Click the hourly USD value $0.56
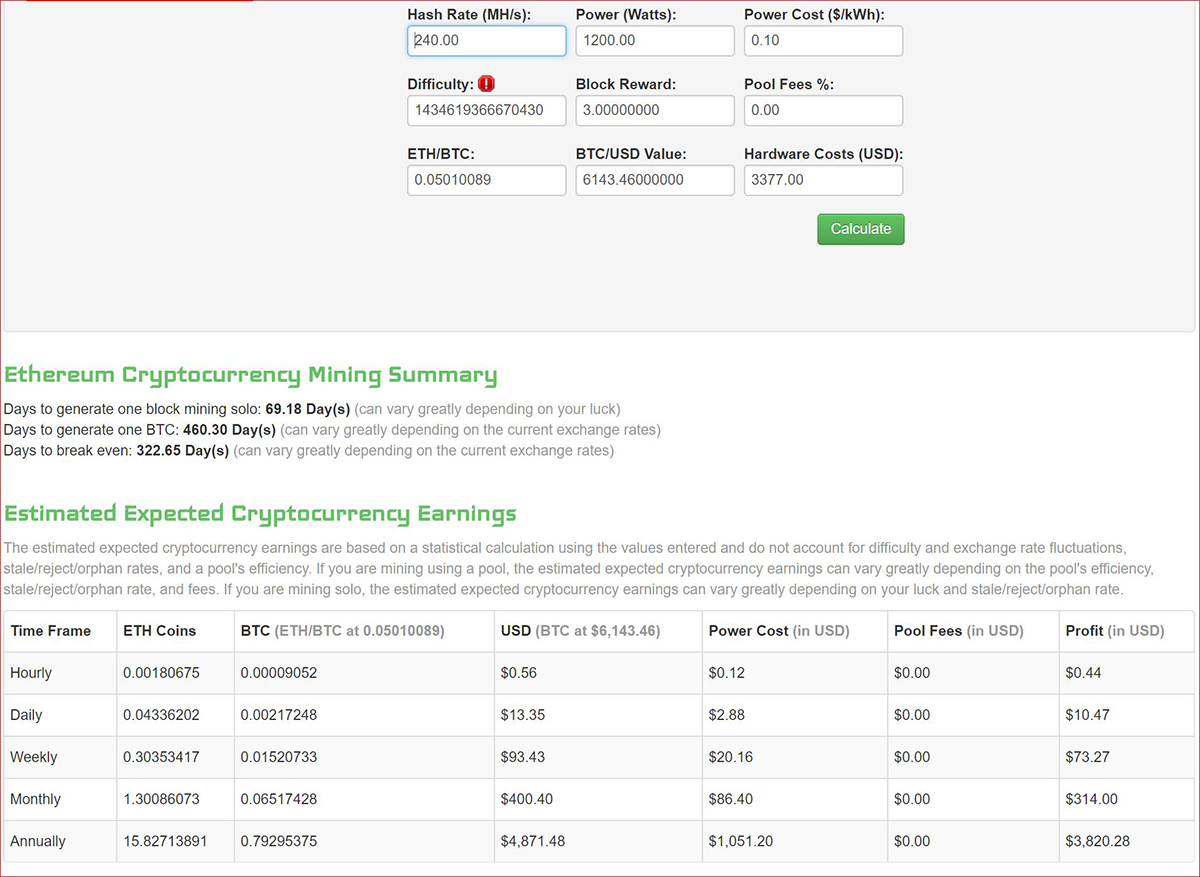Image resolution: width=1200 pixels, height=877 pixels. [x=519, y=673]
